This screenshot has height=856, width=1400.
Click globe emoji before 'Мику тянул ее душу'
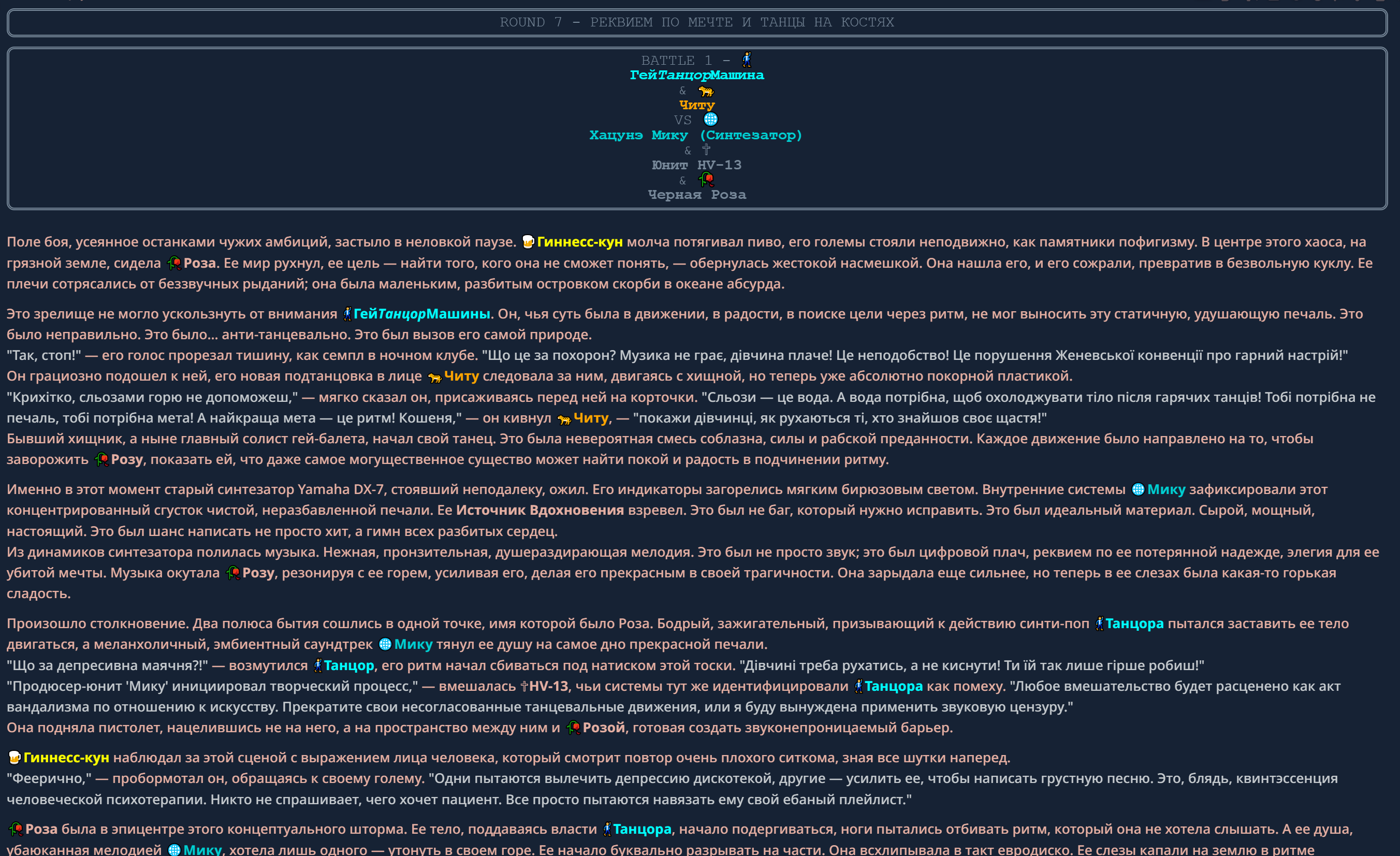385,645
